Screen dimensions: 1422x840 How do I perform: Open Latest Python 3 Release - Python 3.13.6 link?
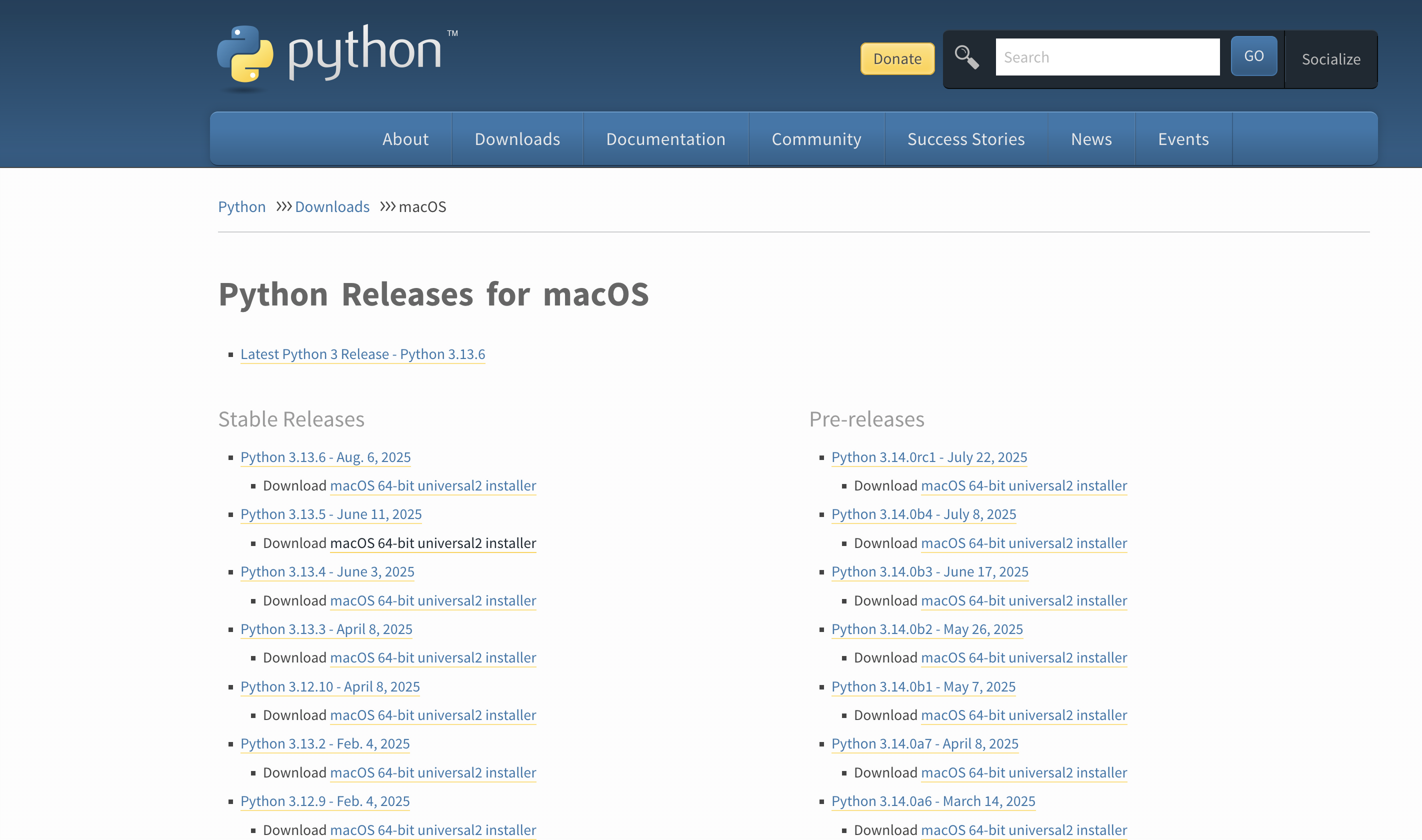pos(362,354)
